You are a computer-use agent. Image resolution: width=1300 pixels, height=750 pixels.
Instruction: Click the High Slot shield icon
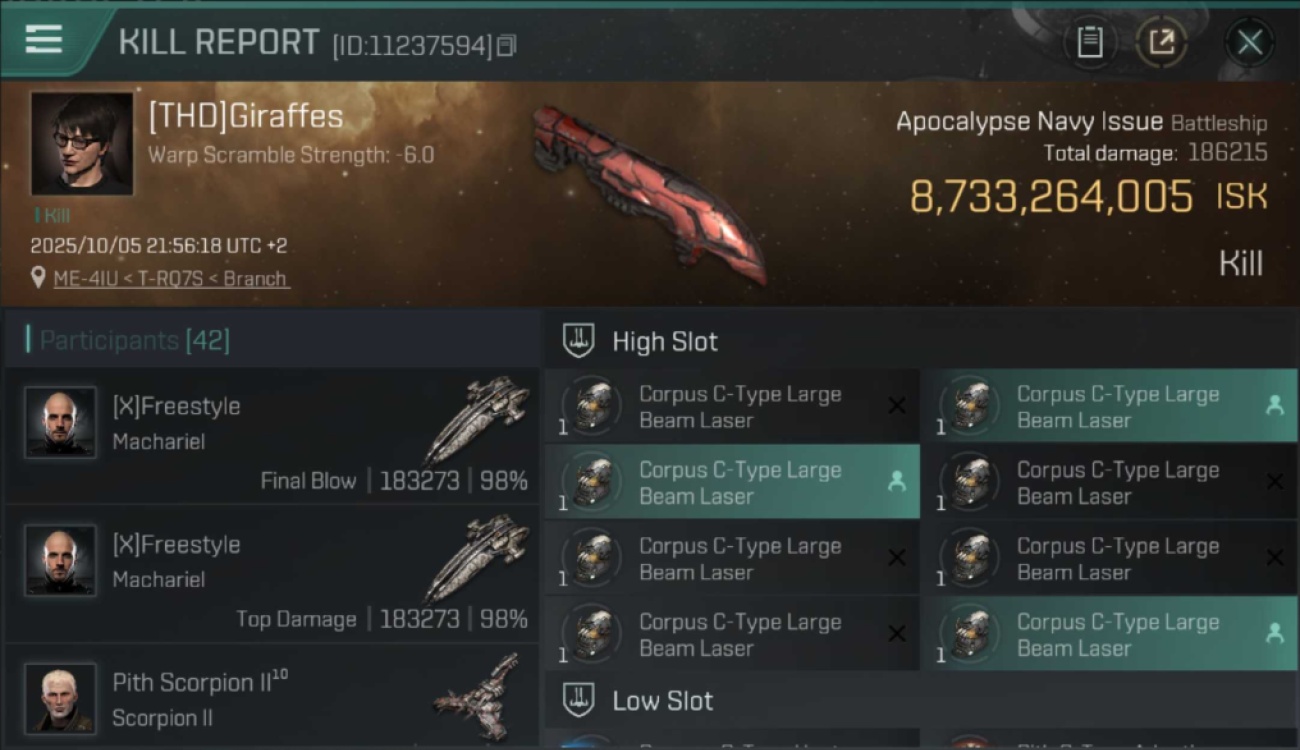[x=579, y=341]
